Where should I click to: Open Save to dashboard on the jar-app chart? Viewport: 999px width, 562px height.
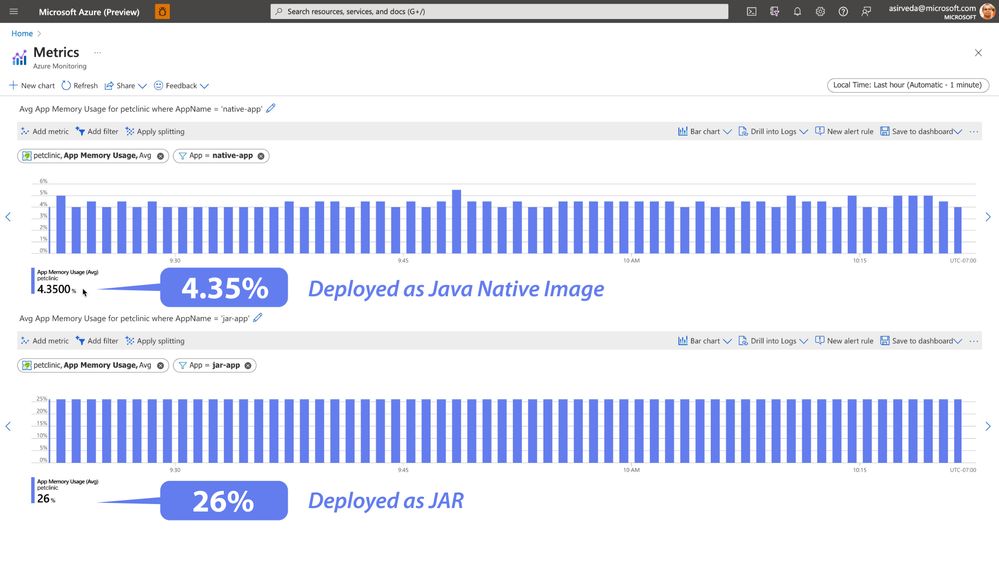coord(921,341)
